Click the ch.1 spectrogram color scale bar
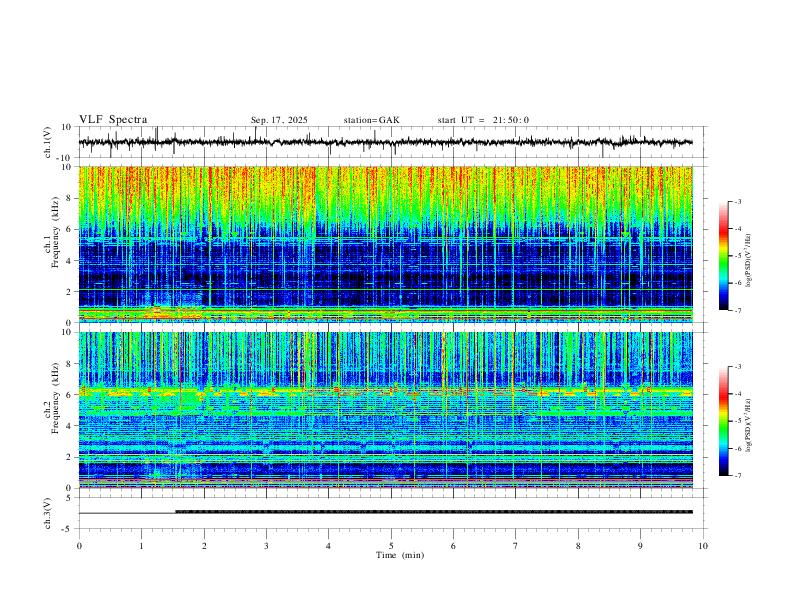Image resolution: width=792 pixels, height=612 pixels. tap(724, 256)
